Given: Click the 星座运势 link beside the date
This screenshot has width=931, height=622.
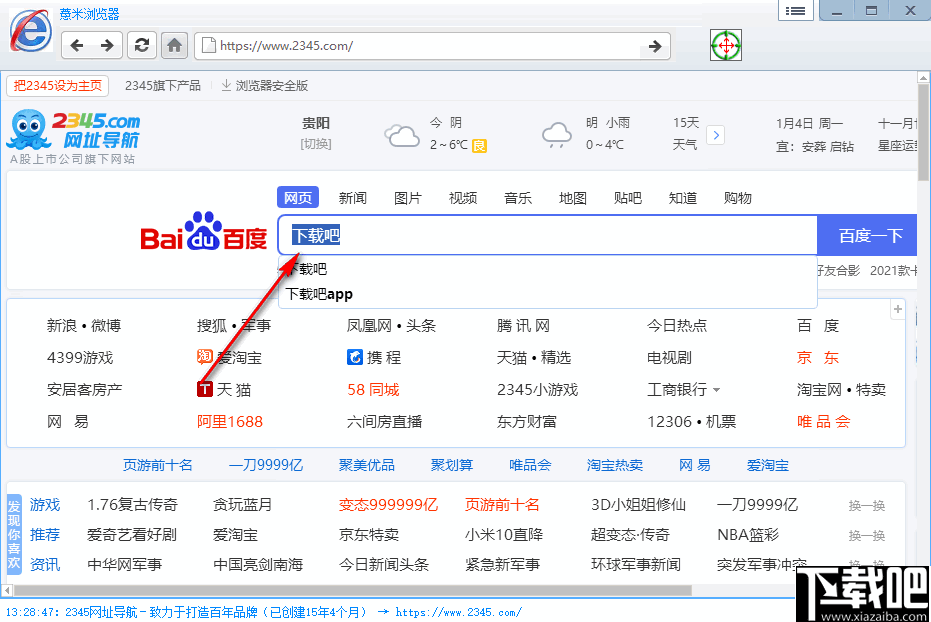Looking at the screenshot, I should (x=897, y=145).
